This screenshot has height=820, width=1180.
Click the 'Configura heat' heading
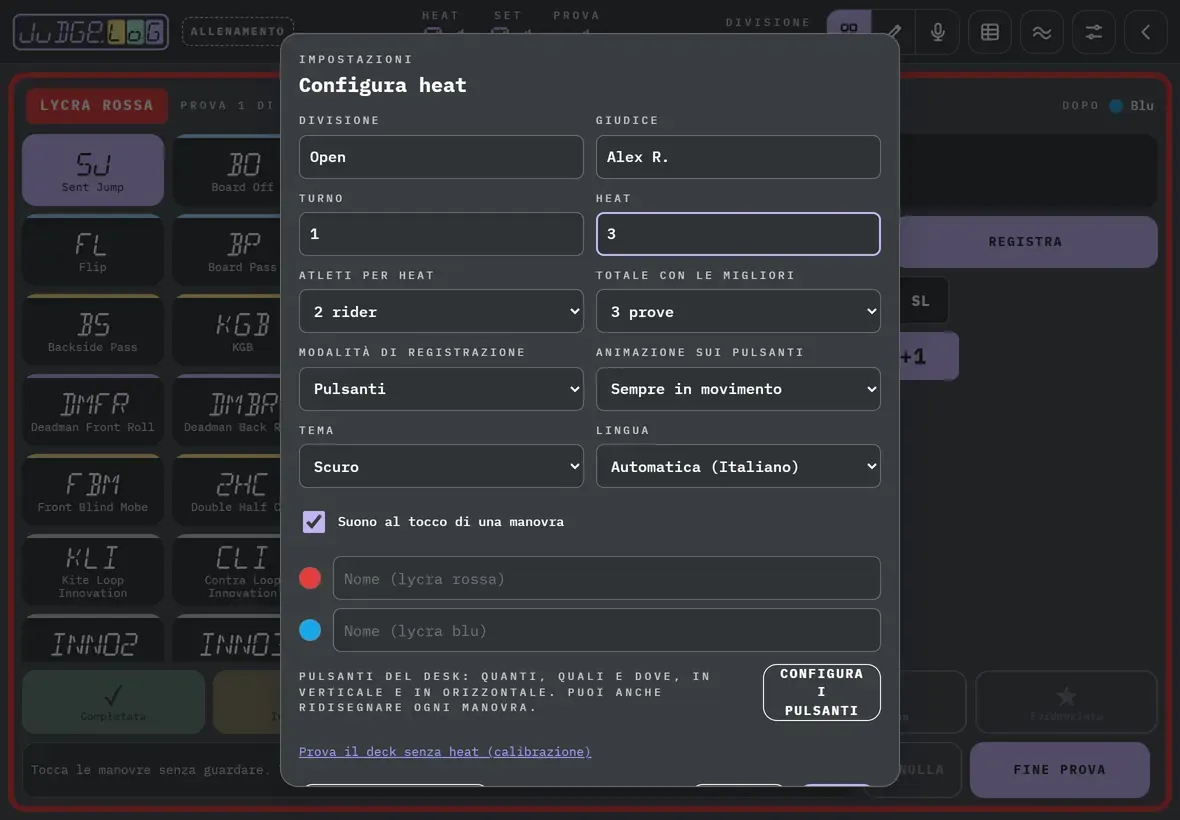click(382, 85)
